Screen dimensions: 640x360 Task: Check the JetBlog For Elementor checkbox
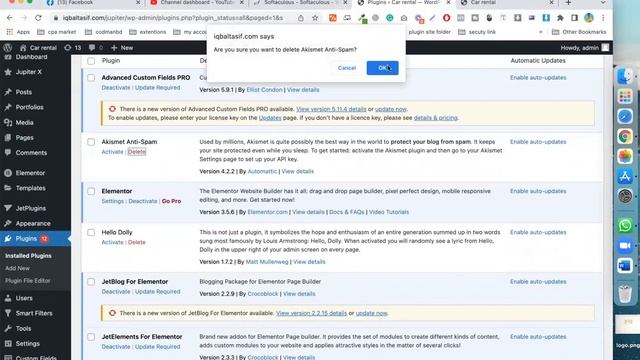pos(91,282)
